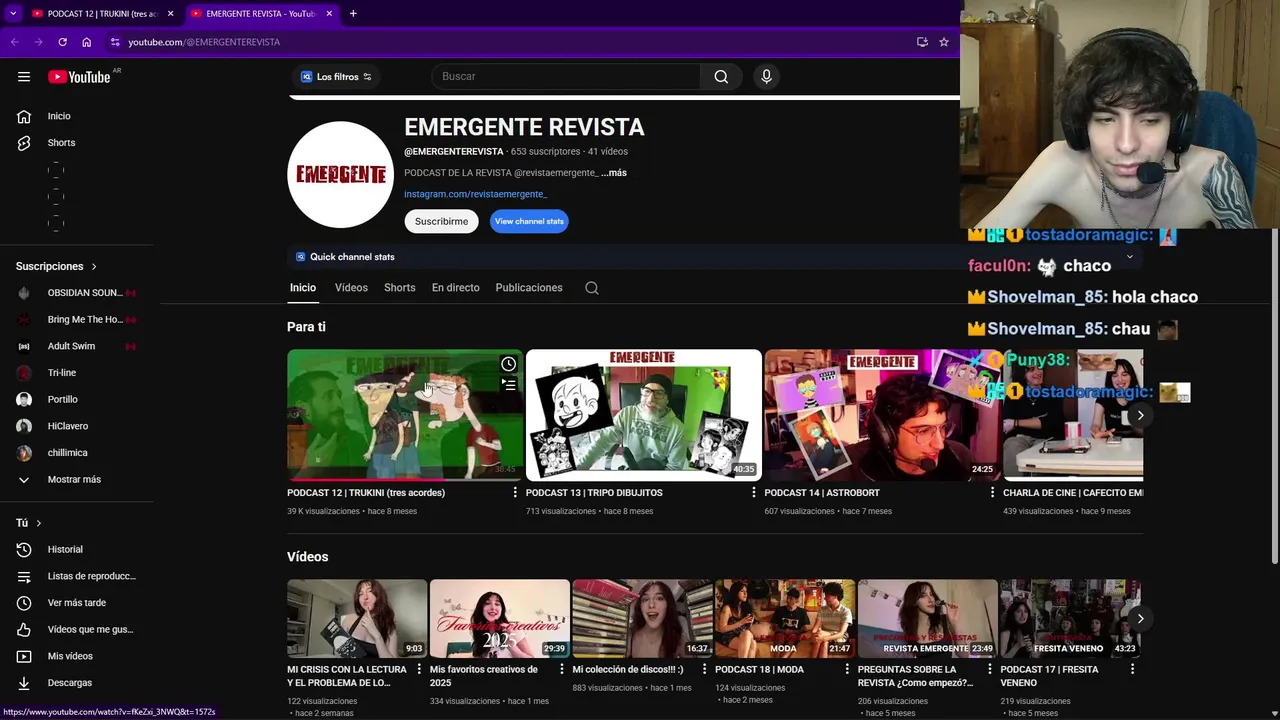
Task: Open browser tab search dropdown
Action: [x=13, y=14]
